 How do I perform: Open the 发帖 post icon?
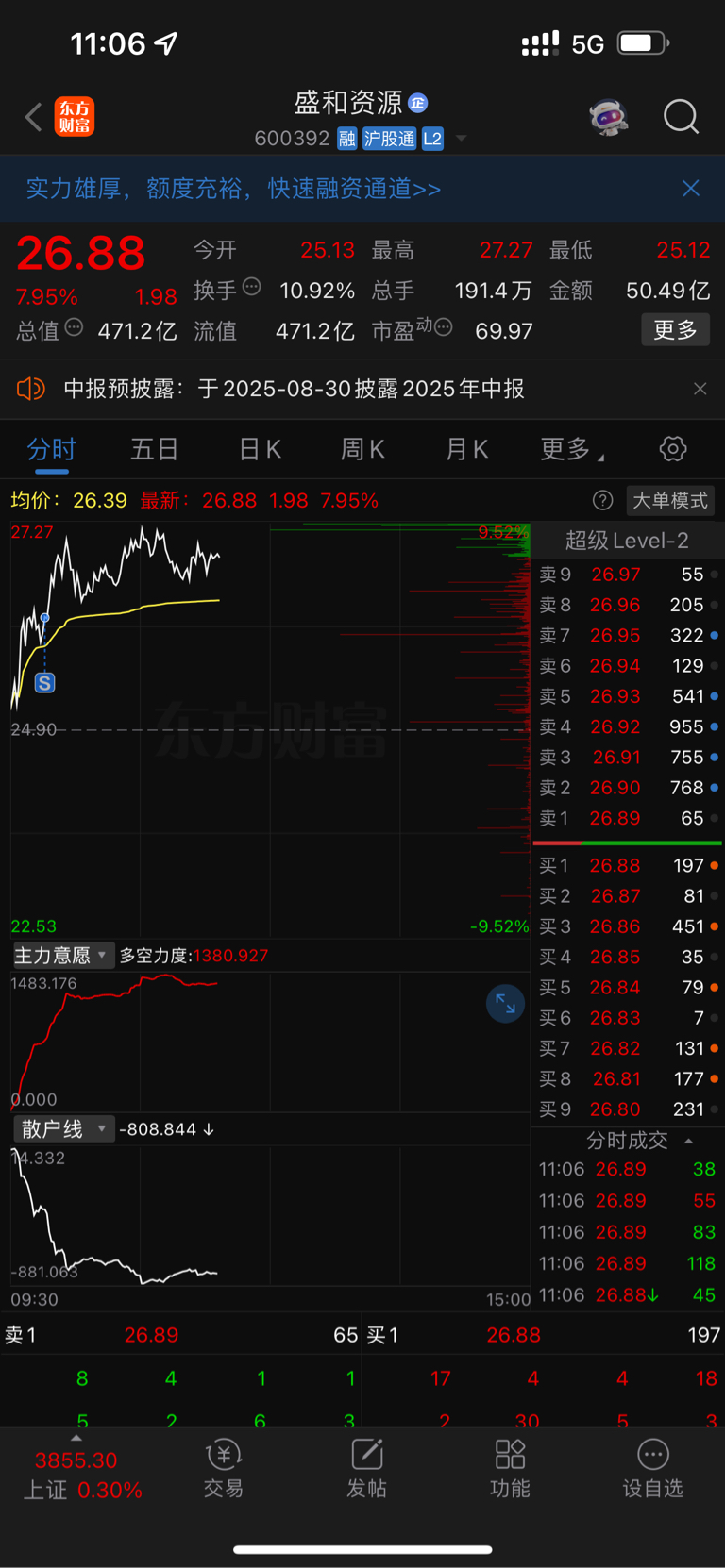[366, 1468]
